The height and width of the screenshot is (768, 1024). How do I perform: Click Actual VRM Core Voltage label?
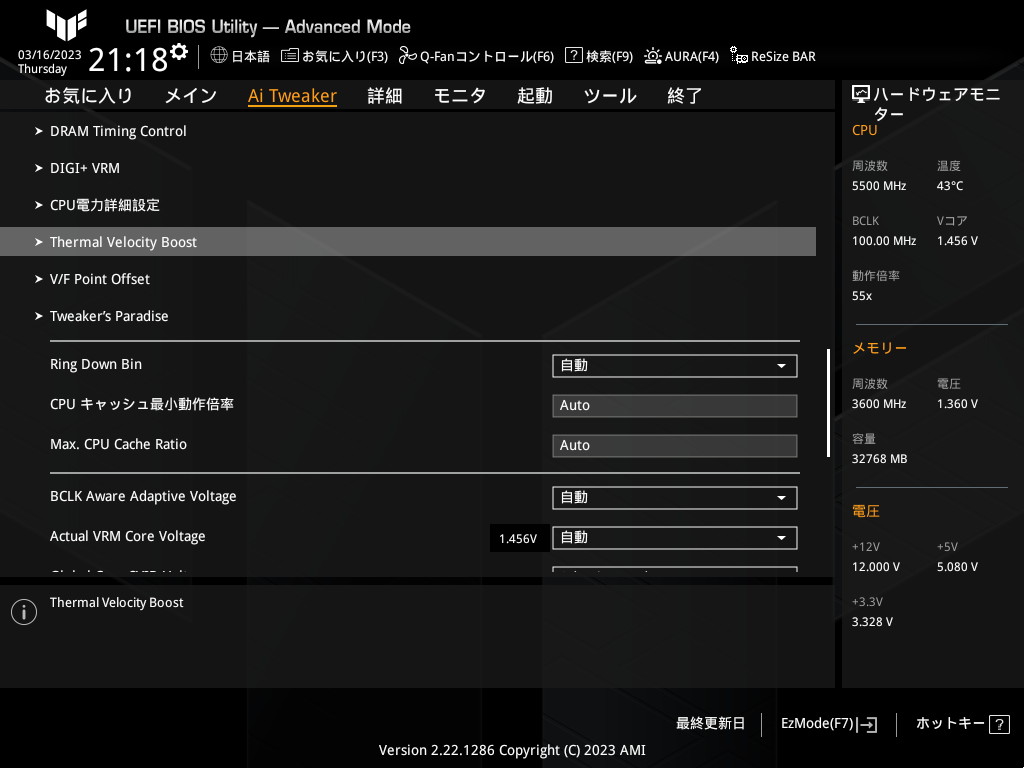128,536
